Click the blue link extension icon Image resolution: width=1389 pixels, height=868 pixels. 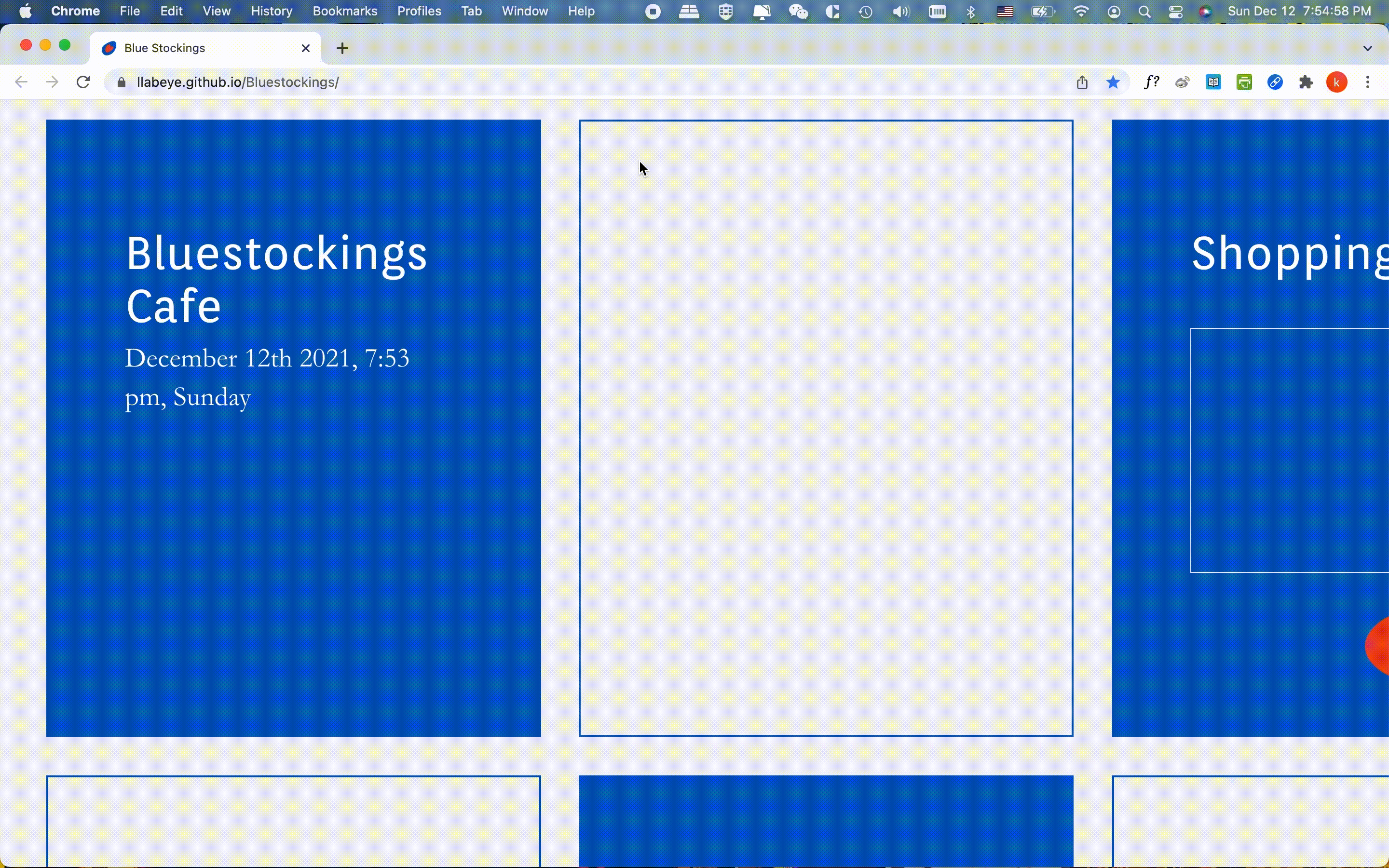pyautogui.click(x=1275, y=82)
